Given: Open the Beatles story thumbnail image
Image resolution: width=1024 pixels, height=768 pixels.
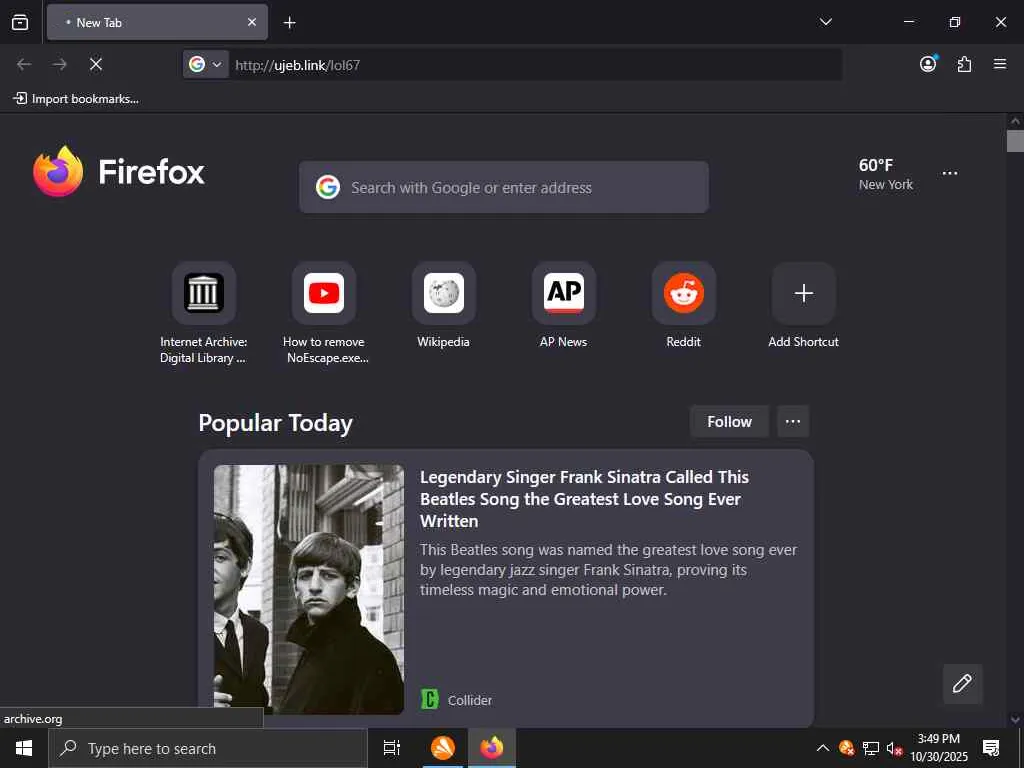Looking at the screenshot, I should [309, 589].
